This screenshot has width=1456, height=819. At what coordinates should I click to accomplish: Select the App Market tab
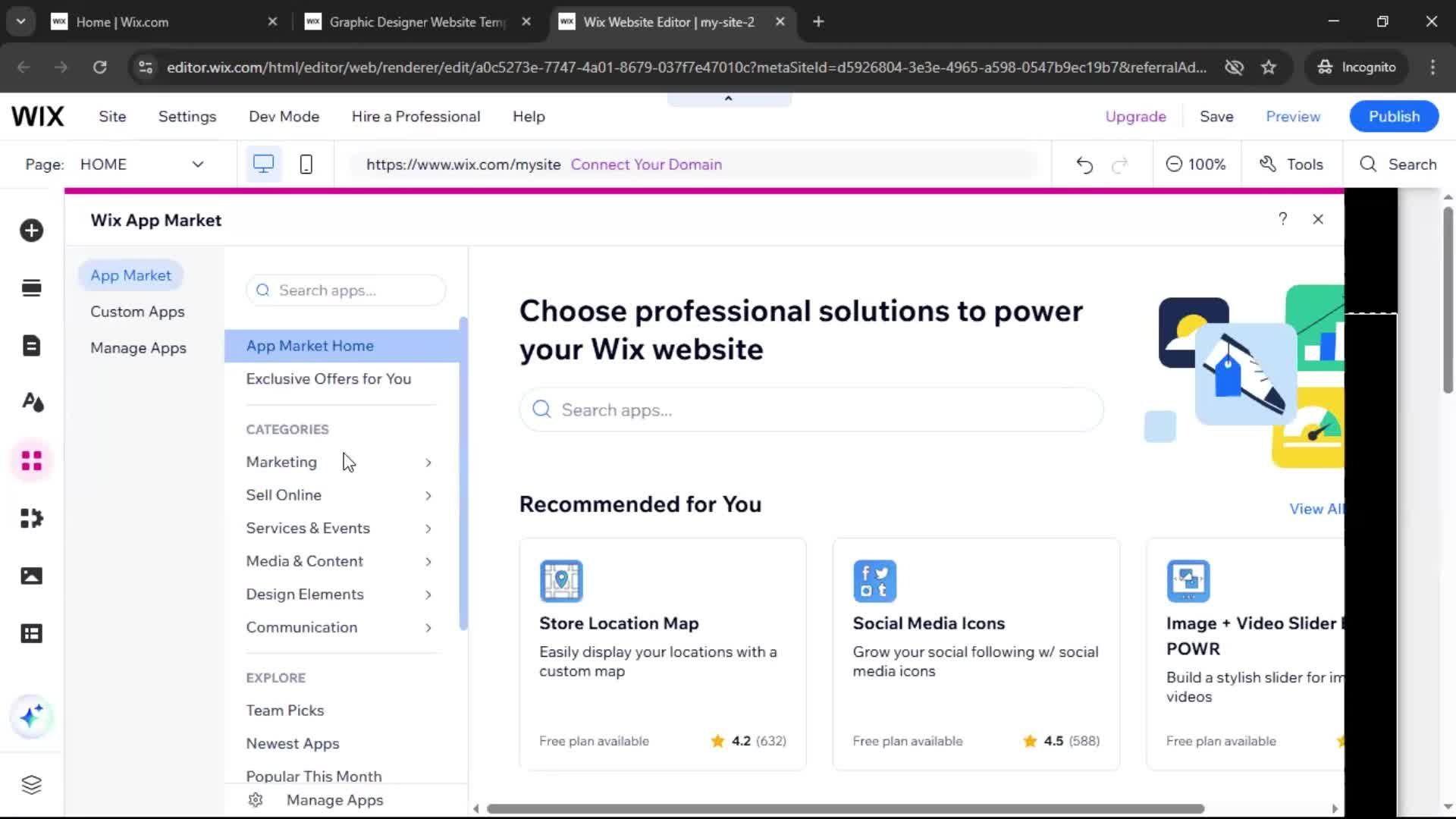[x=130, y=275]
